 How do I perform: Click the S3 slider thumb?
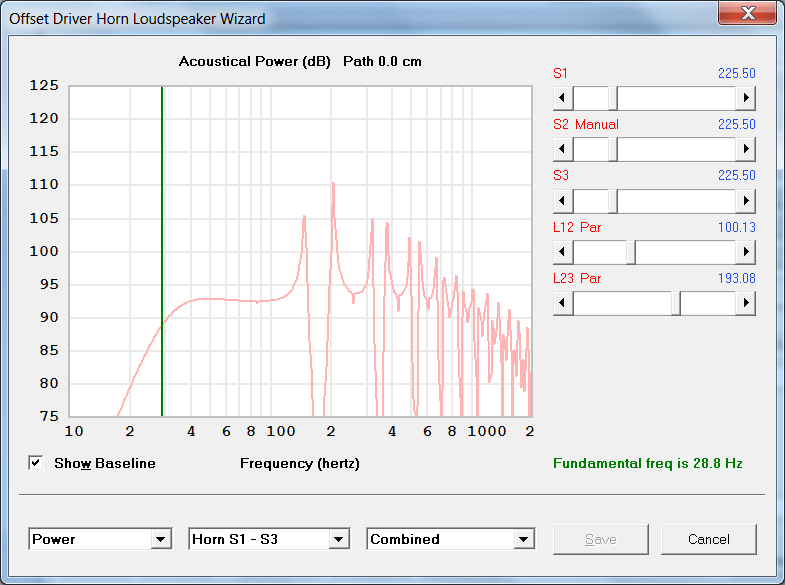(613, 201)
